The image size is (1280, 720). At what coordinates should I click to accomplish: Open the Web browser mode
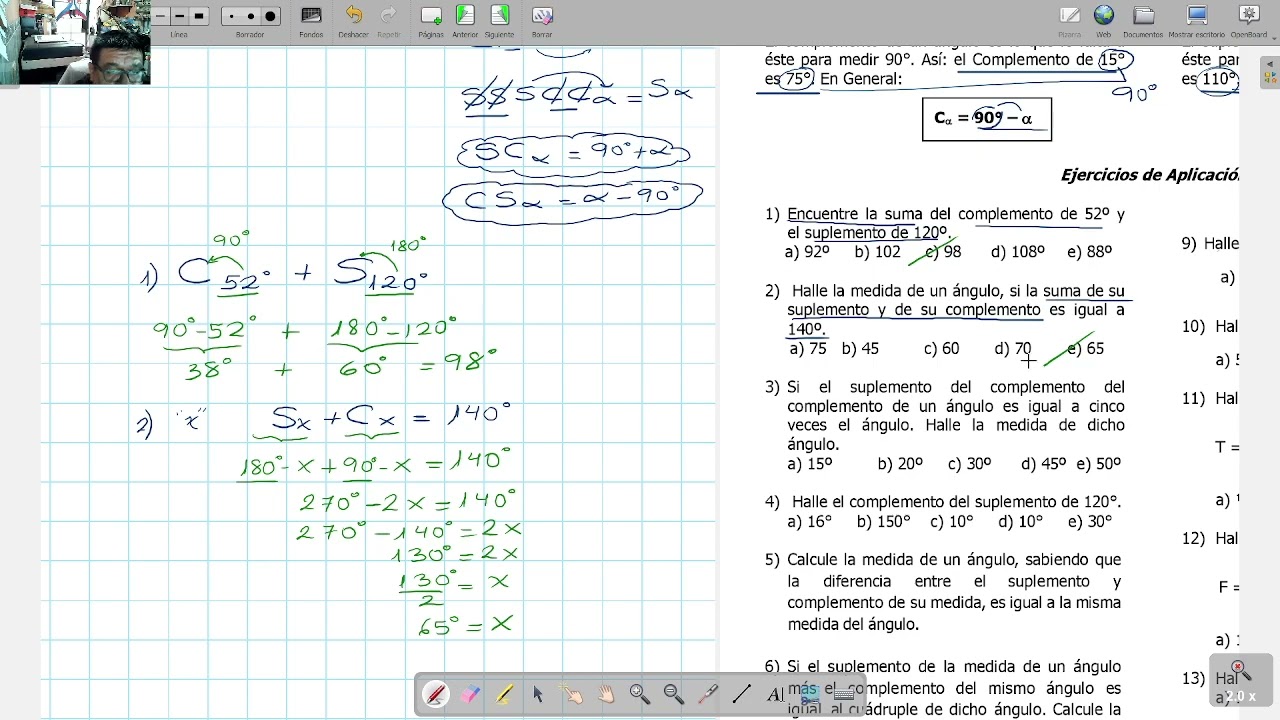tap(1103, 21)
